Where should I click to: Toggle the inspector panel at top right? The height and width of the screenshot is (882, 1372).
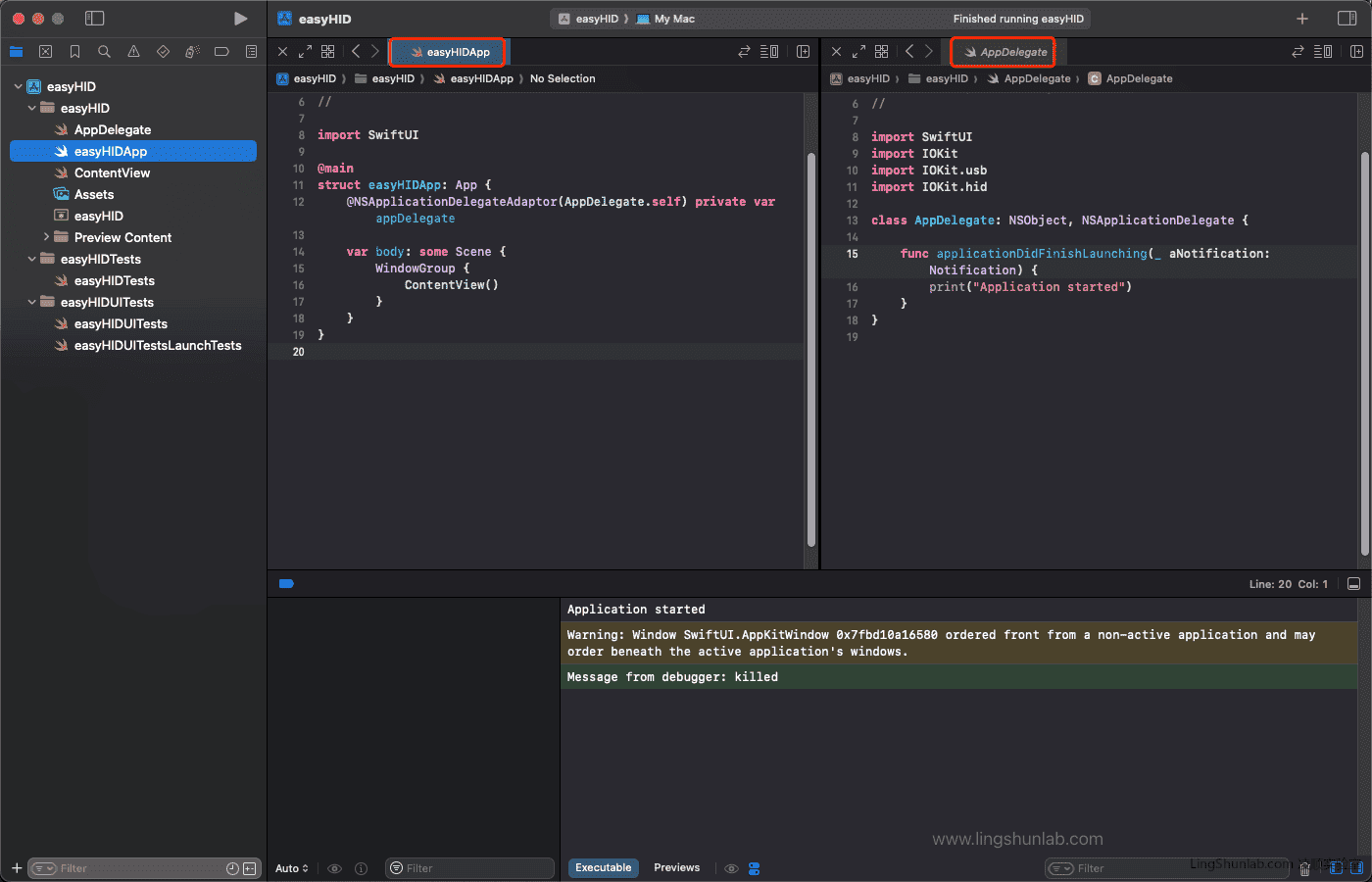(1347, 19)
